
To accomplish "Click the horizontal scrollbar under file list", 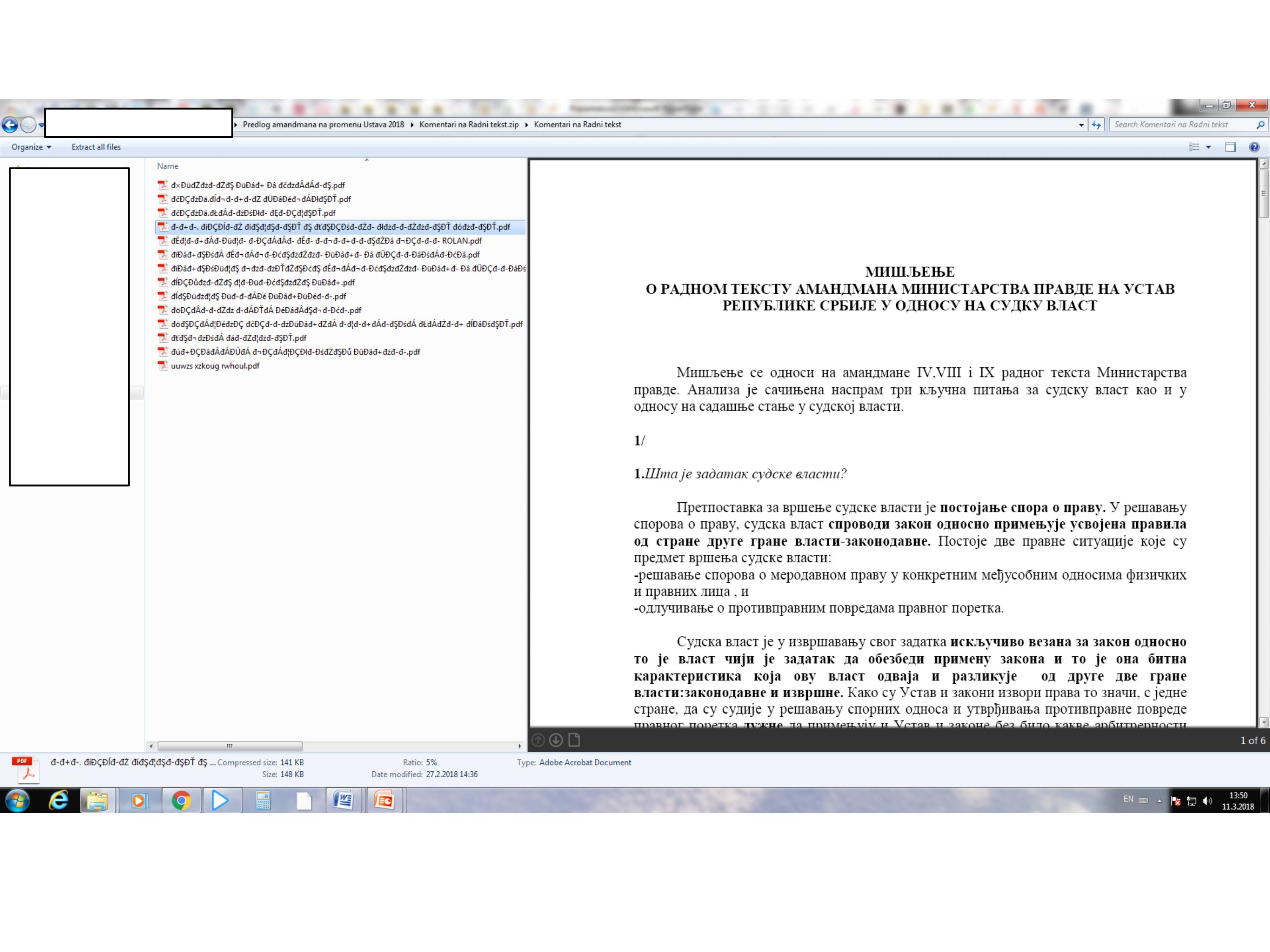I will [x=229, y=746].
